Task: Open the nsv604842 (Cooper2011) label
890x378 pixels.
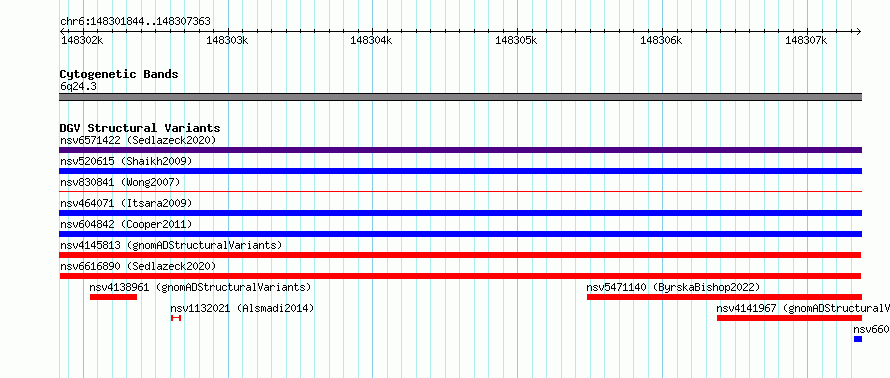Action: click(126, 224)
